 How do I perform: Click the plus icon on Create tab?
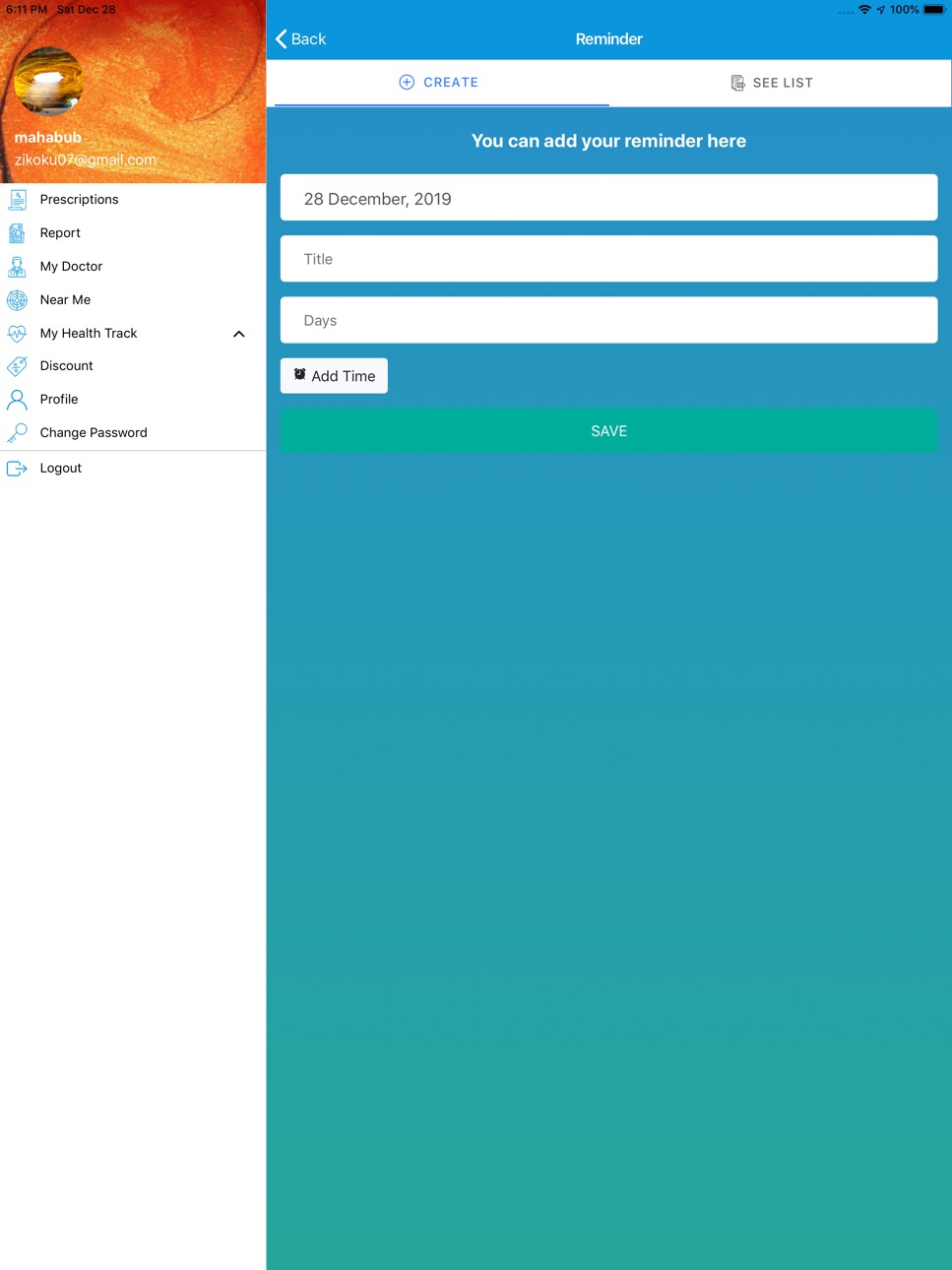click(x=407, y=83)
